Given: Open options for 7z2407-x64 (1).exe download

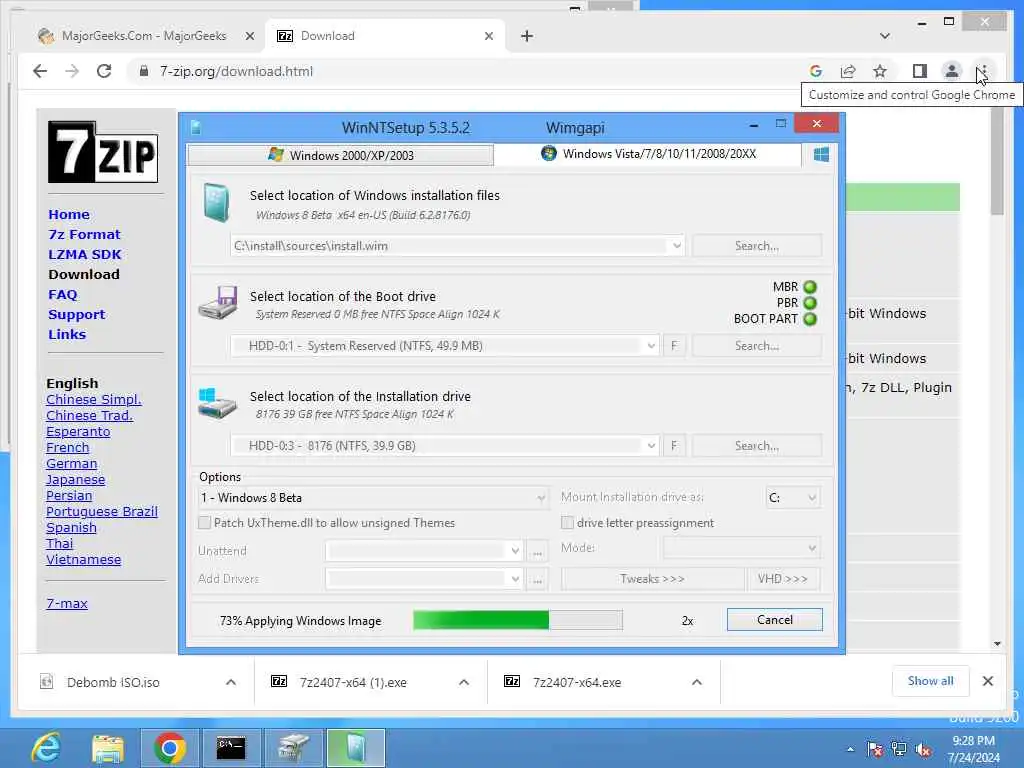Looking at the screenshot, I should (x=464, y=682).
